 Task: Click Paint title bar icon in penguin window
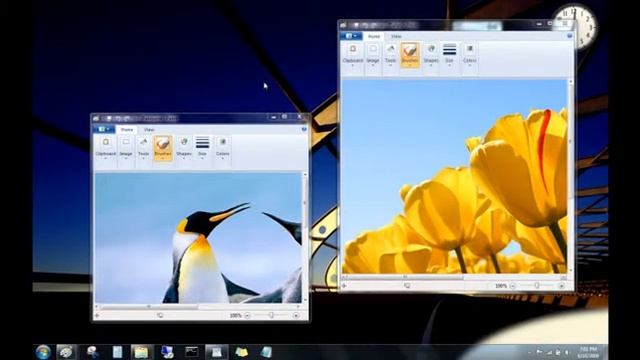click(96, 118)
